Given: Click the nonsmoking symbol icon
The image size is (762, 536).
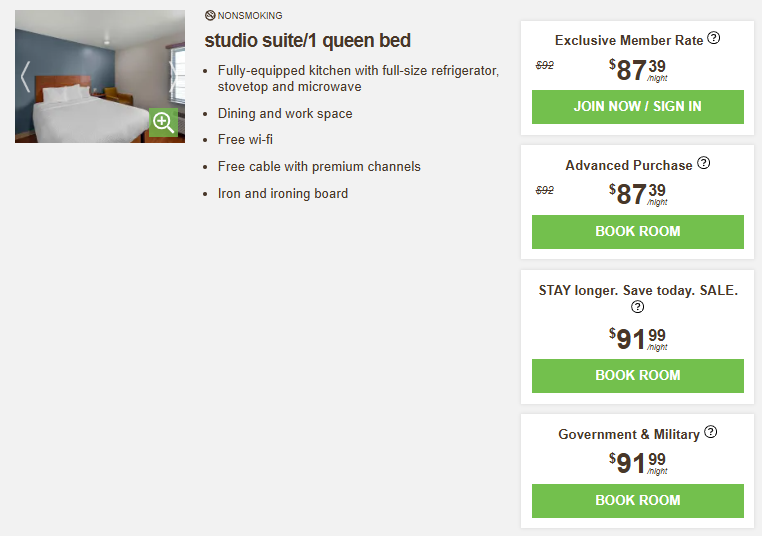Looking at the screenshot, I should click(210, 15).
